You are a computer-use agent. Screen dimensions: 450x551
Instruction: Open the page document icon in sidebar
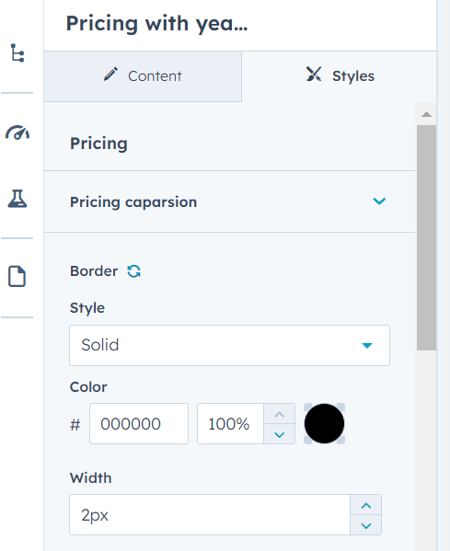pyautogui.click(x=17, y=277)
